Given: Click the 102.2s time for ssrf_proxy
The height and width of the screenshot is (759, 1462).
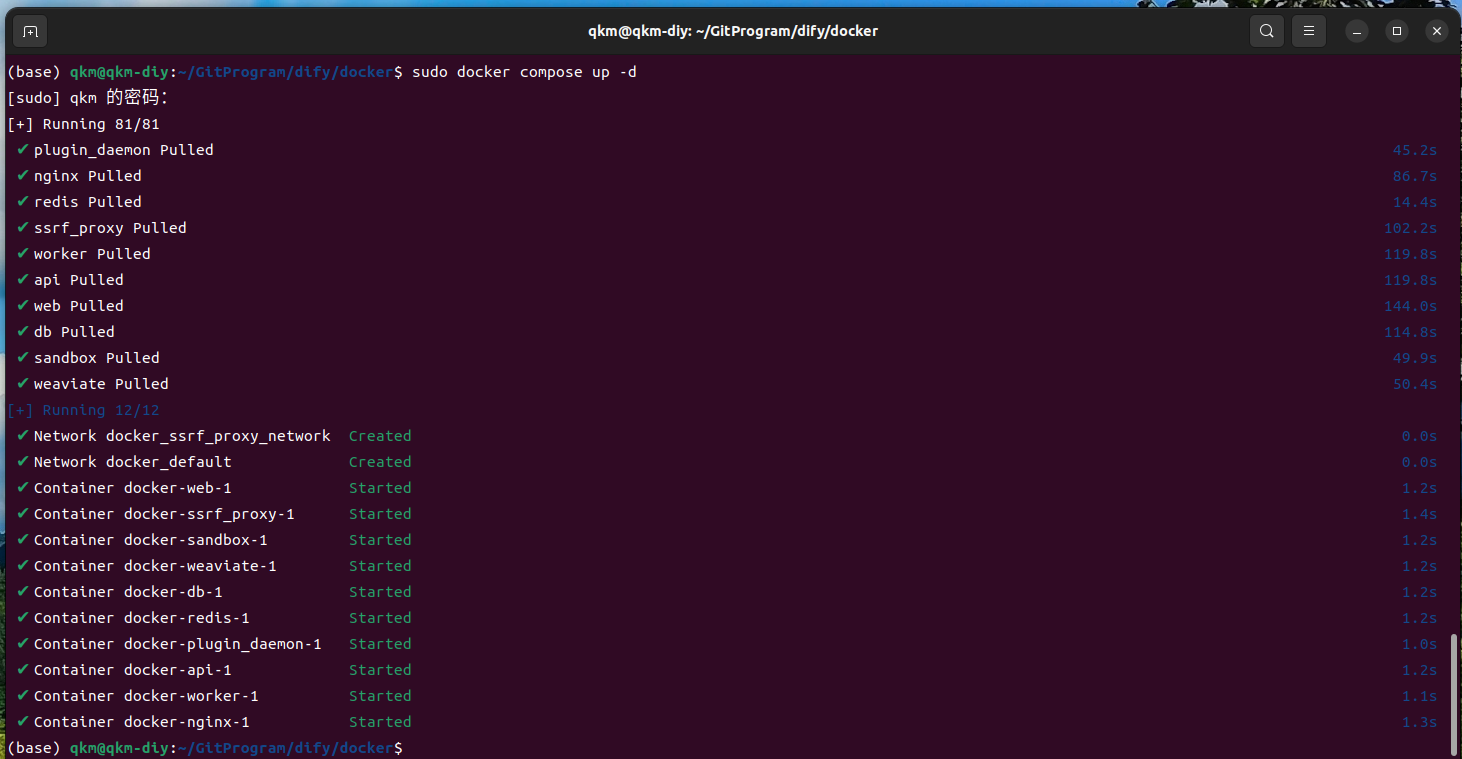Looking at the screenshot, I should pyautogui.click(x=1410, y=228).
